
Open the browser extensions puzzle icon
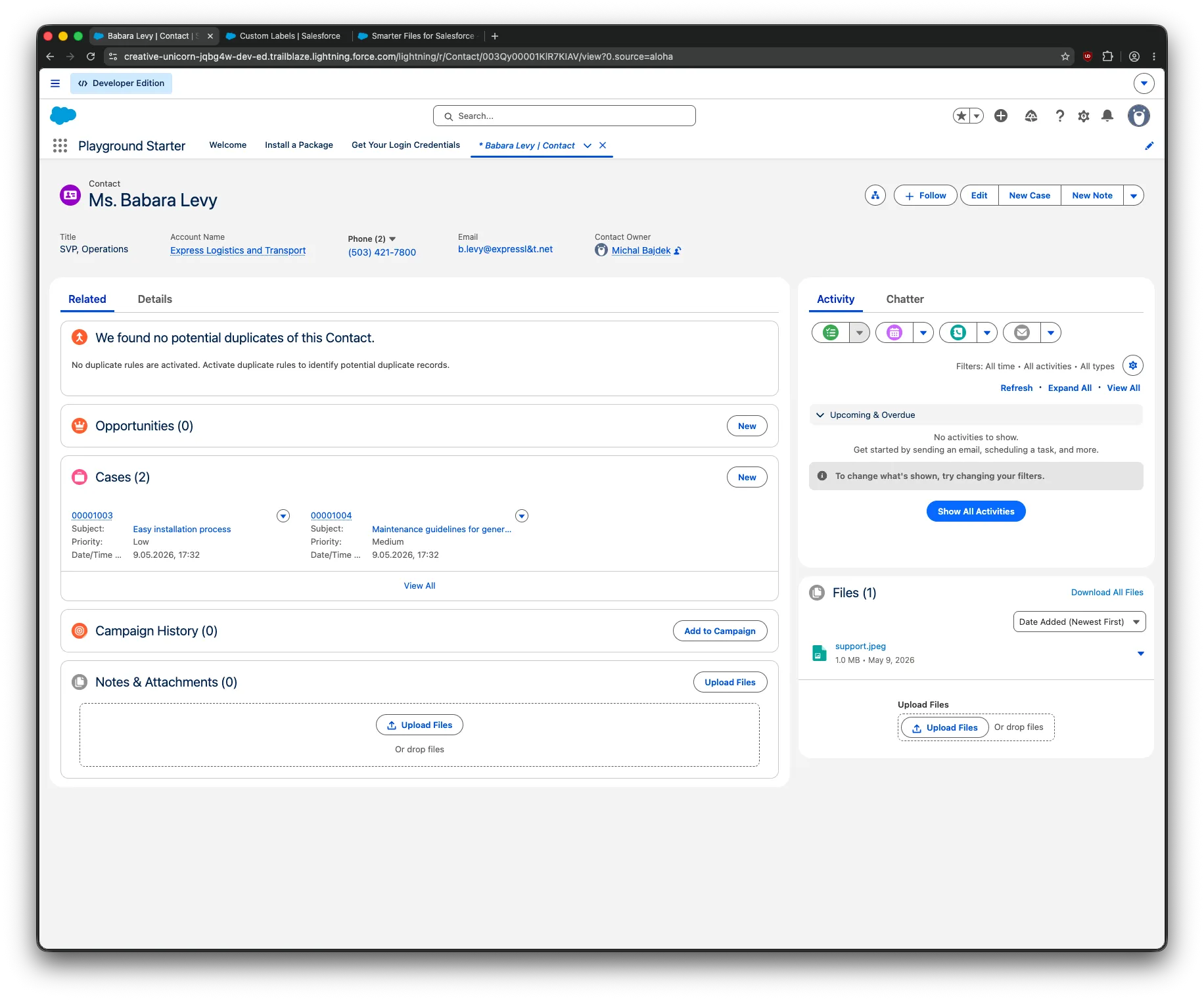(x=1108, y=57)
